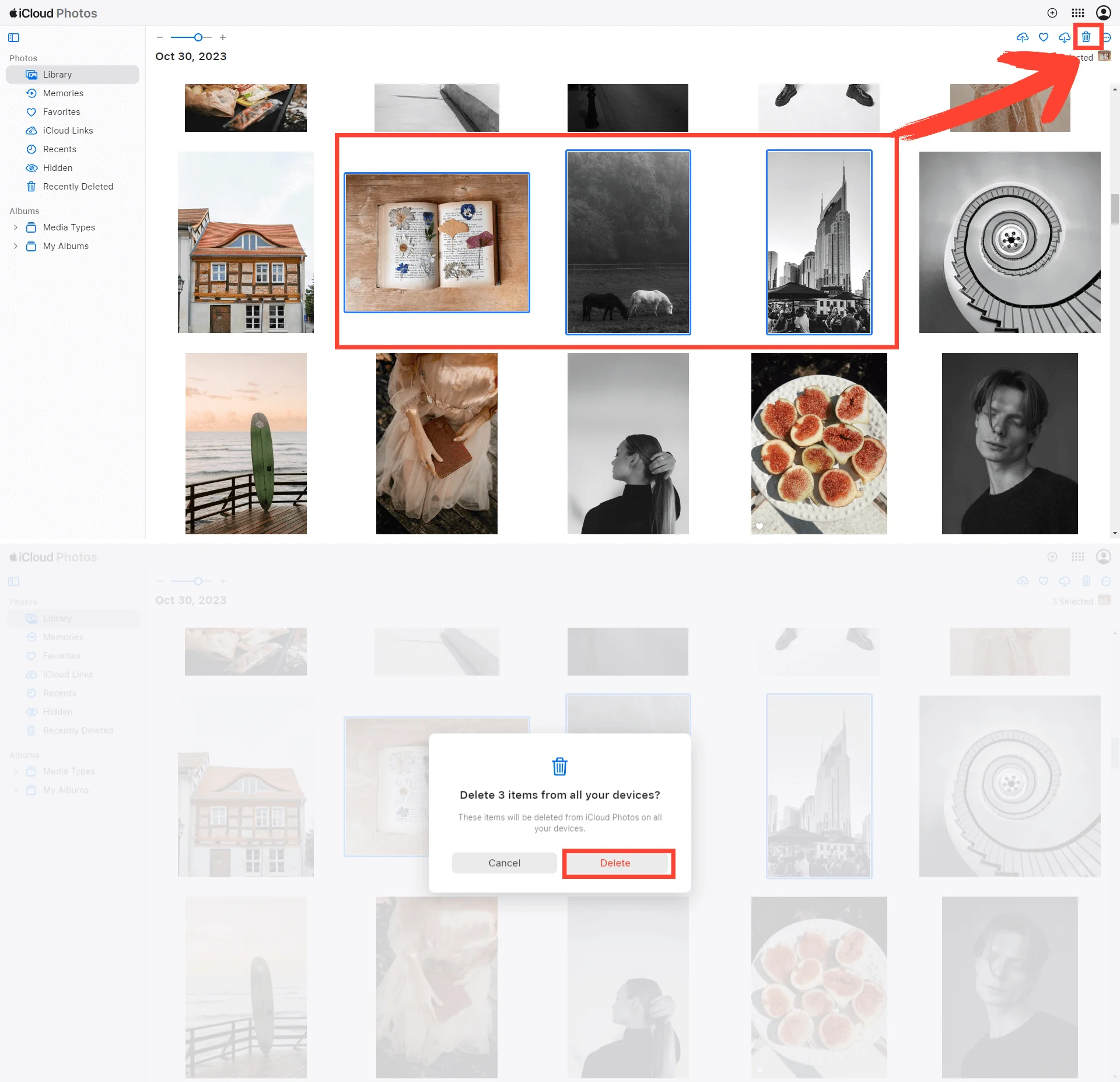The width and height of the screenshot is (1120, 1082).
Task: Click the Delete button in confirmation dialog
Action: coord(615,863)
